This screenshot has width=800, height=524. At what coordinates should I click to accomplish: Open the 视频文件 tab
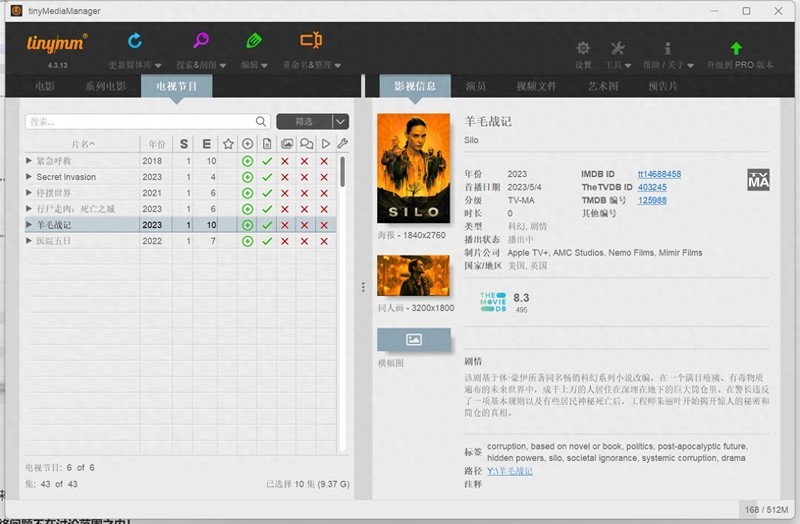(536, 86)
